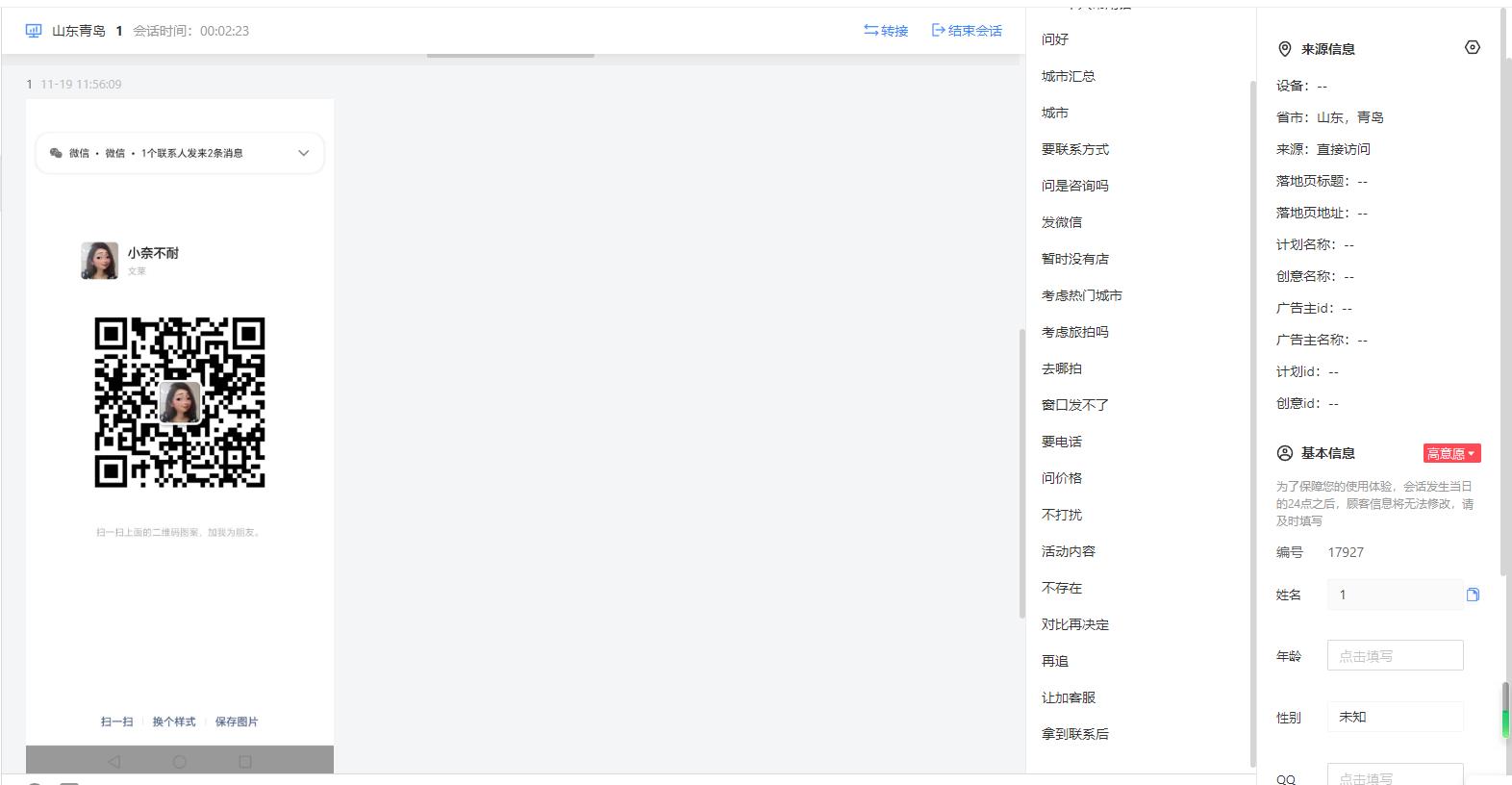
Task: Click the 省市：山东，青岛 text
Action: (1330, 117)
